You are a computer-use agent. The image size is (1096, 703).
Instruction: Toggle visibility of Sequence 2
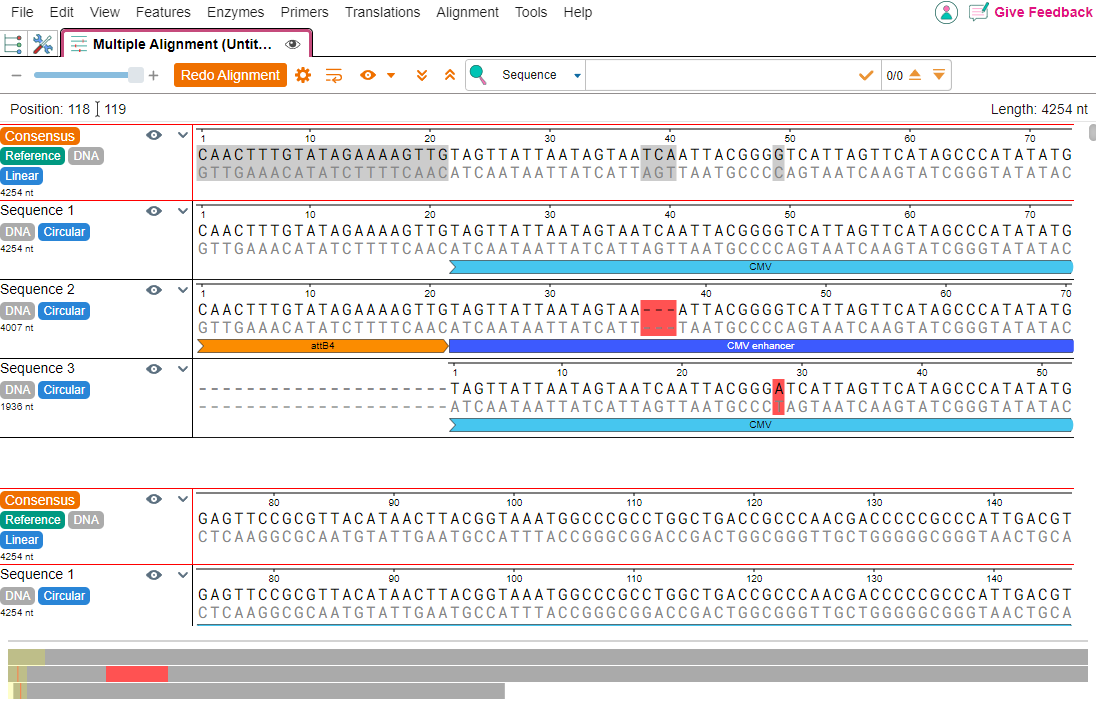[154, 290]
